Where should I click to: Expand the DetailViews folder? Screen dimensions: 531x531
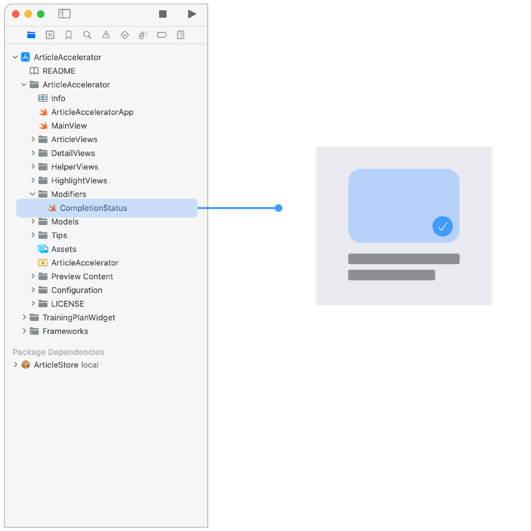click(x=33, y=153)
